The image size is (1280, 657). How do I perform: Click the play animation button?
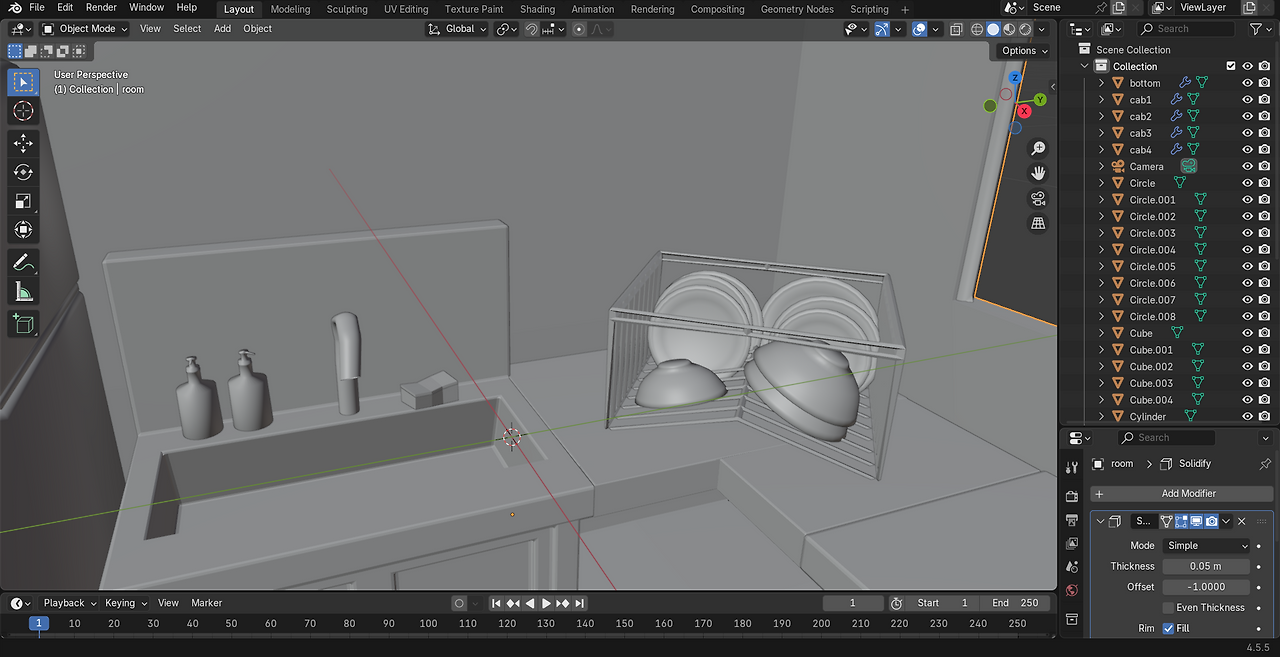[546, 603]
